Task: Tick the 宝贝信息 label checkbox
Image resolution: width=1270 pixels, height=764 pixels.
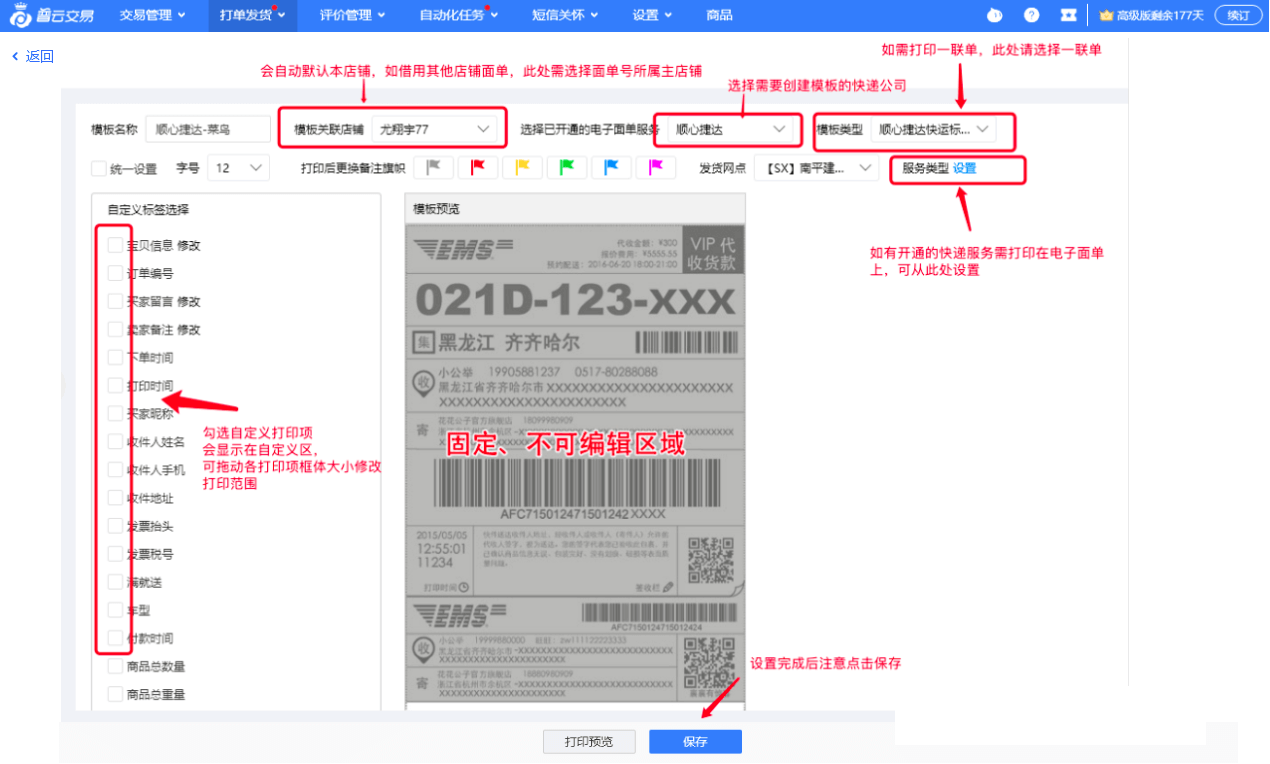Action: click(115, 245)
